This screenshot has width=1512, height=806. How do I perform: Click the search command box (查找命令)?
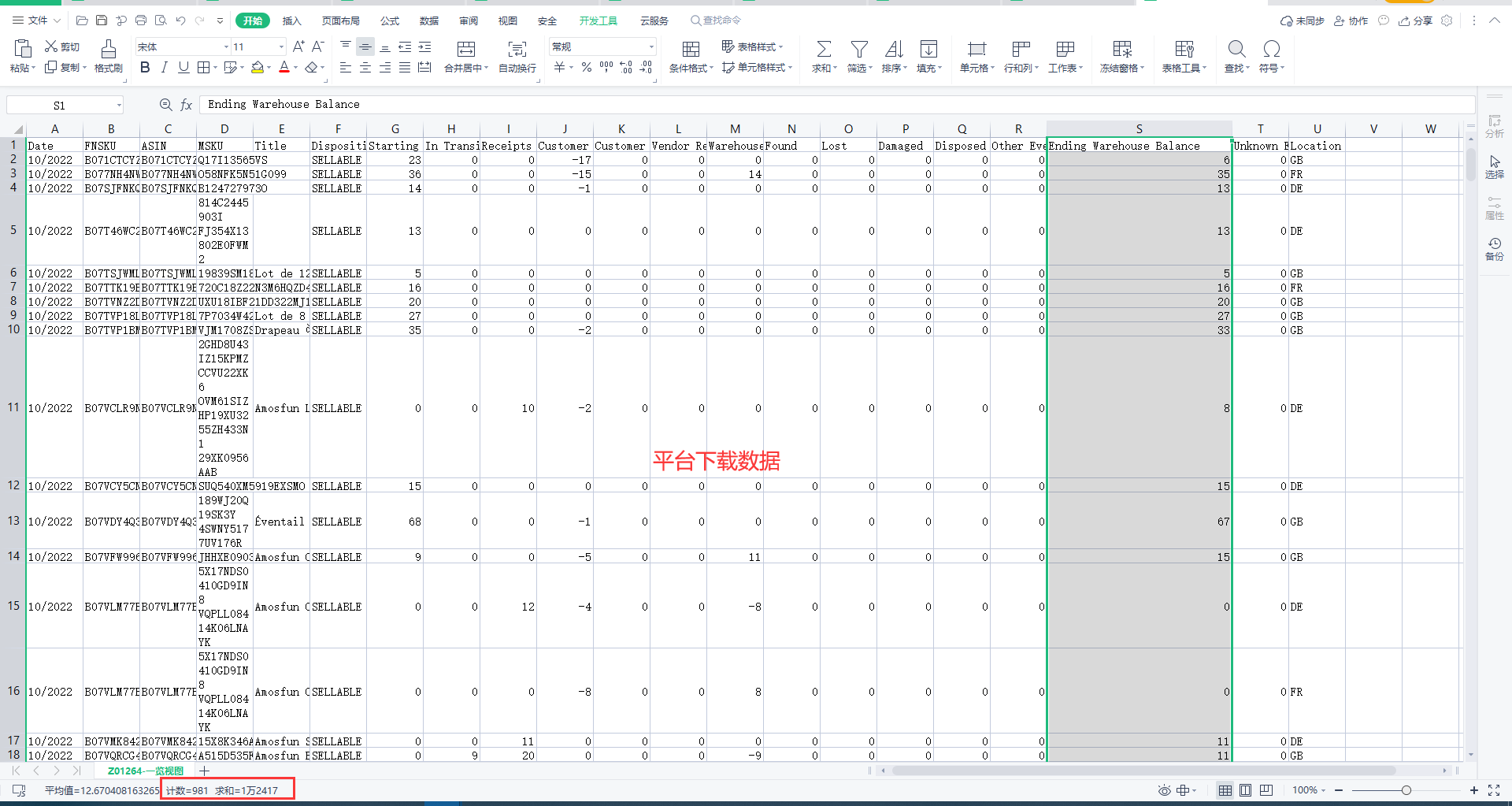pos(717,20)
